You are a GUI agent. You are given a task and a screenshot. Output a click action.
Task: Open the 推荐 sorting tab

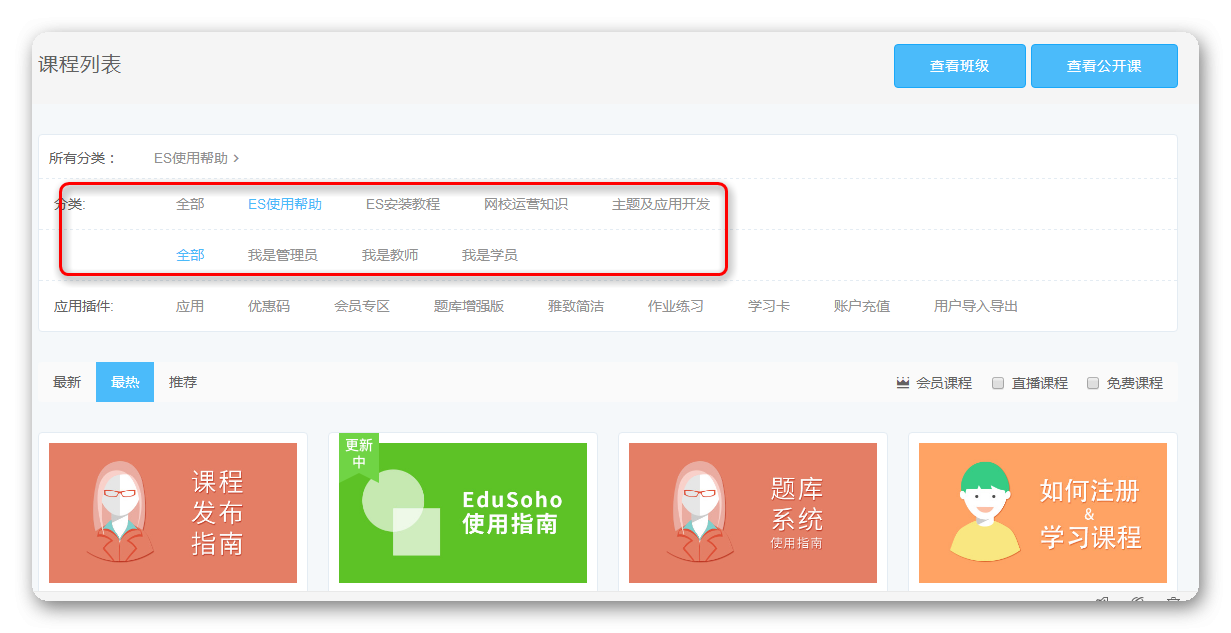(183, 382)
